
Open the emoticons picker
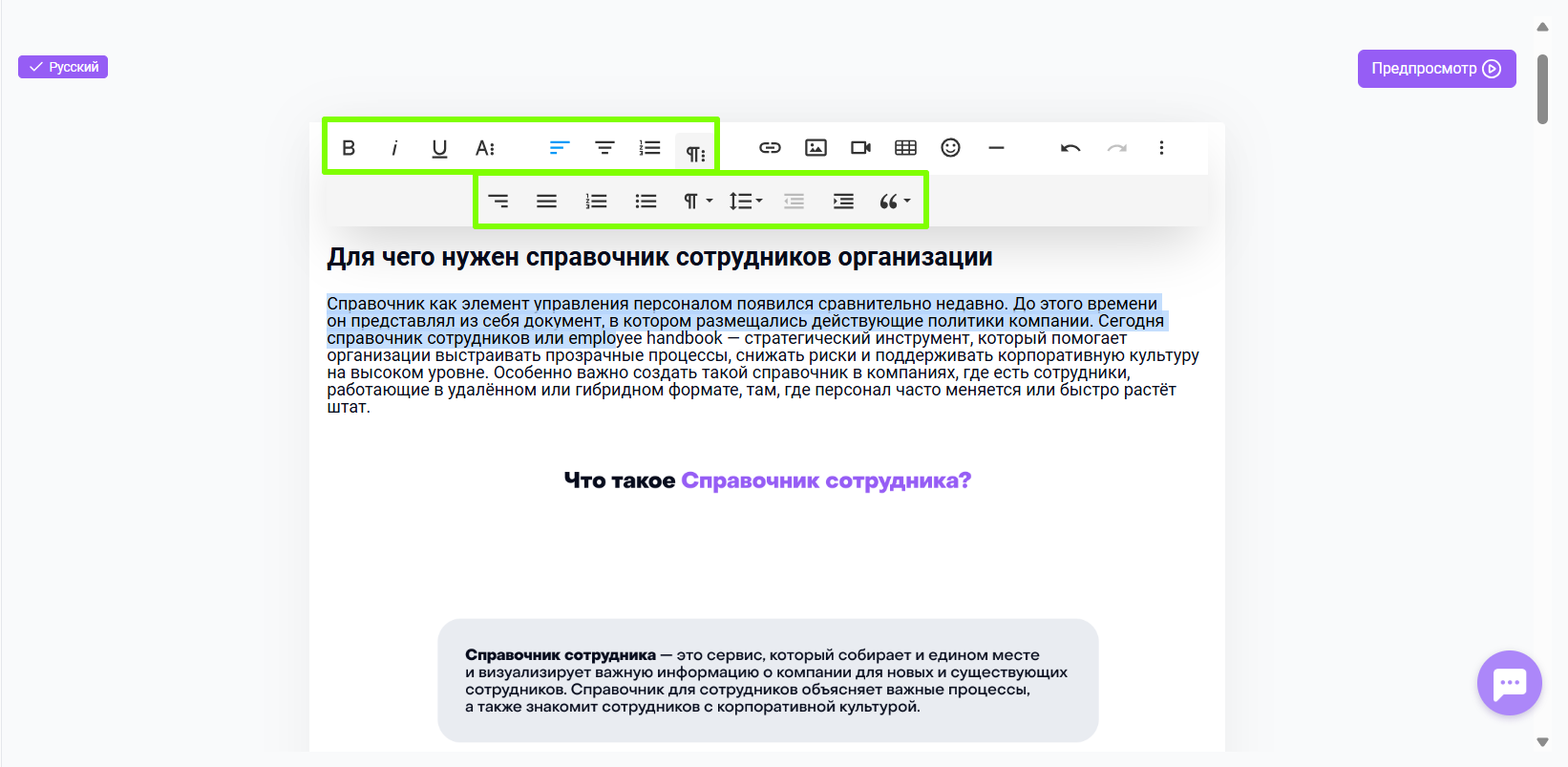click(950, 148)
